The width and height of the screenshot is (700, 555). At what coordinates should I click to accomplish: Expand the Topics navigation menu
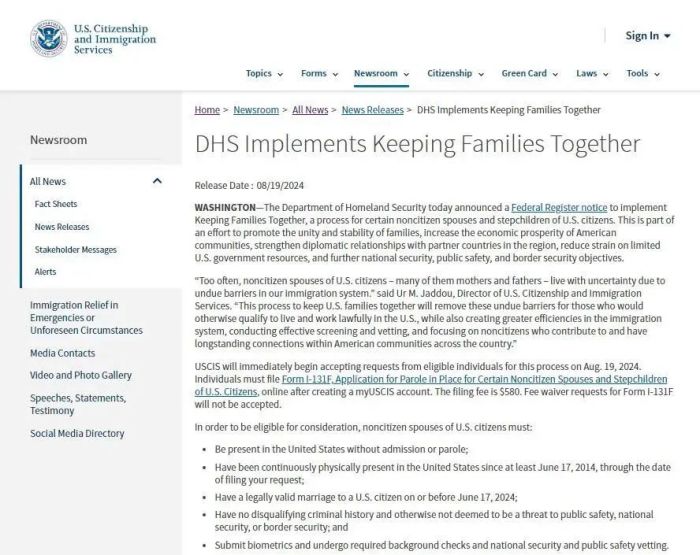coord(264,73)
